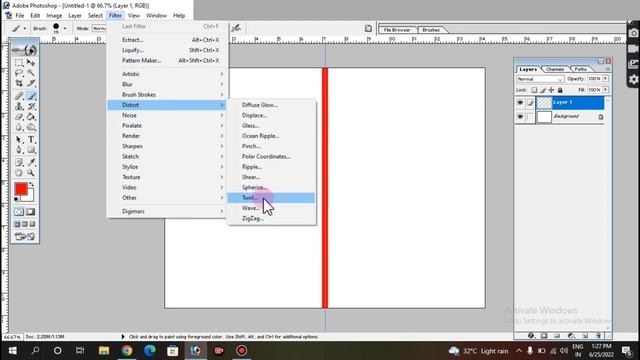Switch to the Channels tab
Viewport: 640px width, 360px height.
click(x=555, y=69)
